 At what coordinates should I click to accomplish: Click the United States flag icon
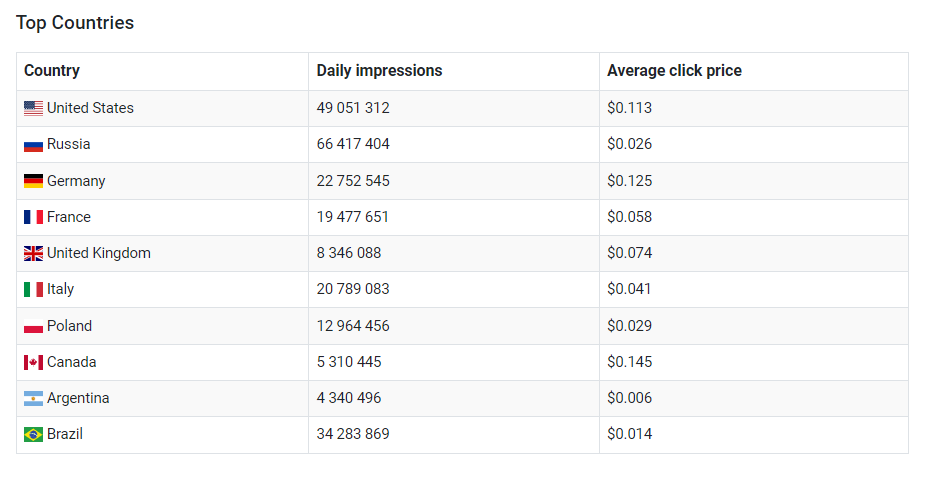pyautogui.click(x=33, y=108)
